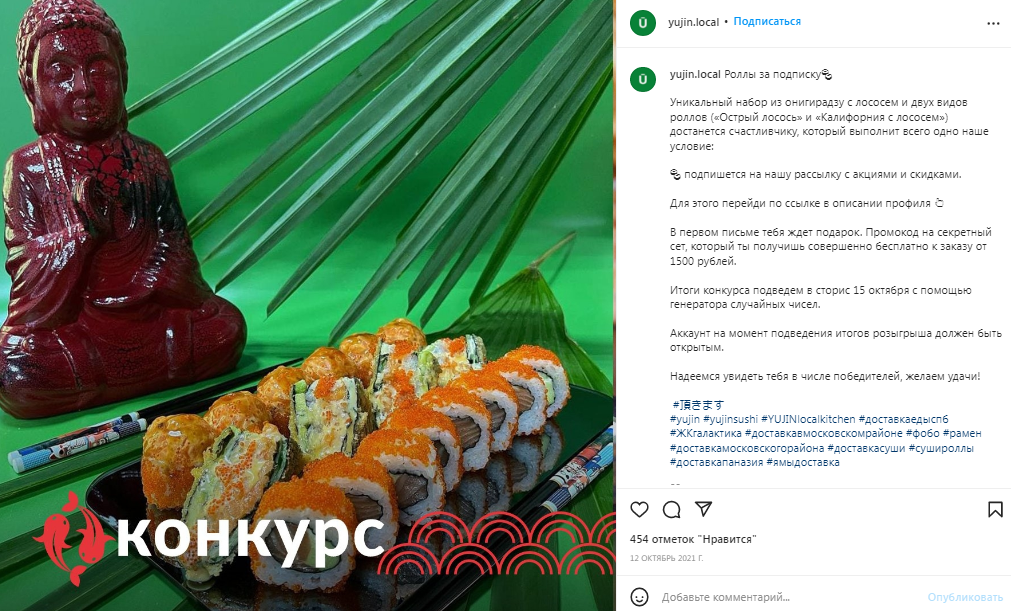Open the #yujinsushi hashtag
Image resolution: width=1011 pixels, height=611 pixels.
[730, 419]
